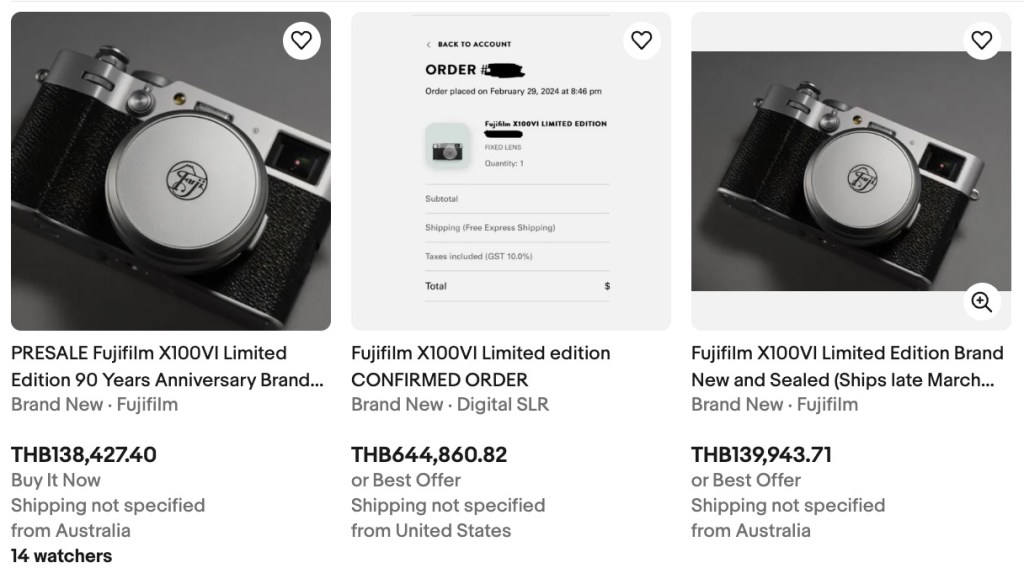
Task: Open PRESALE Fujifilm X100VI 90 Years Anniversary title
Action: [167, 366]
